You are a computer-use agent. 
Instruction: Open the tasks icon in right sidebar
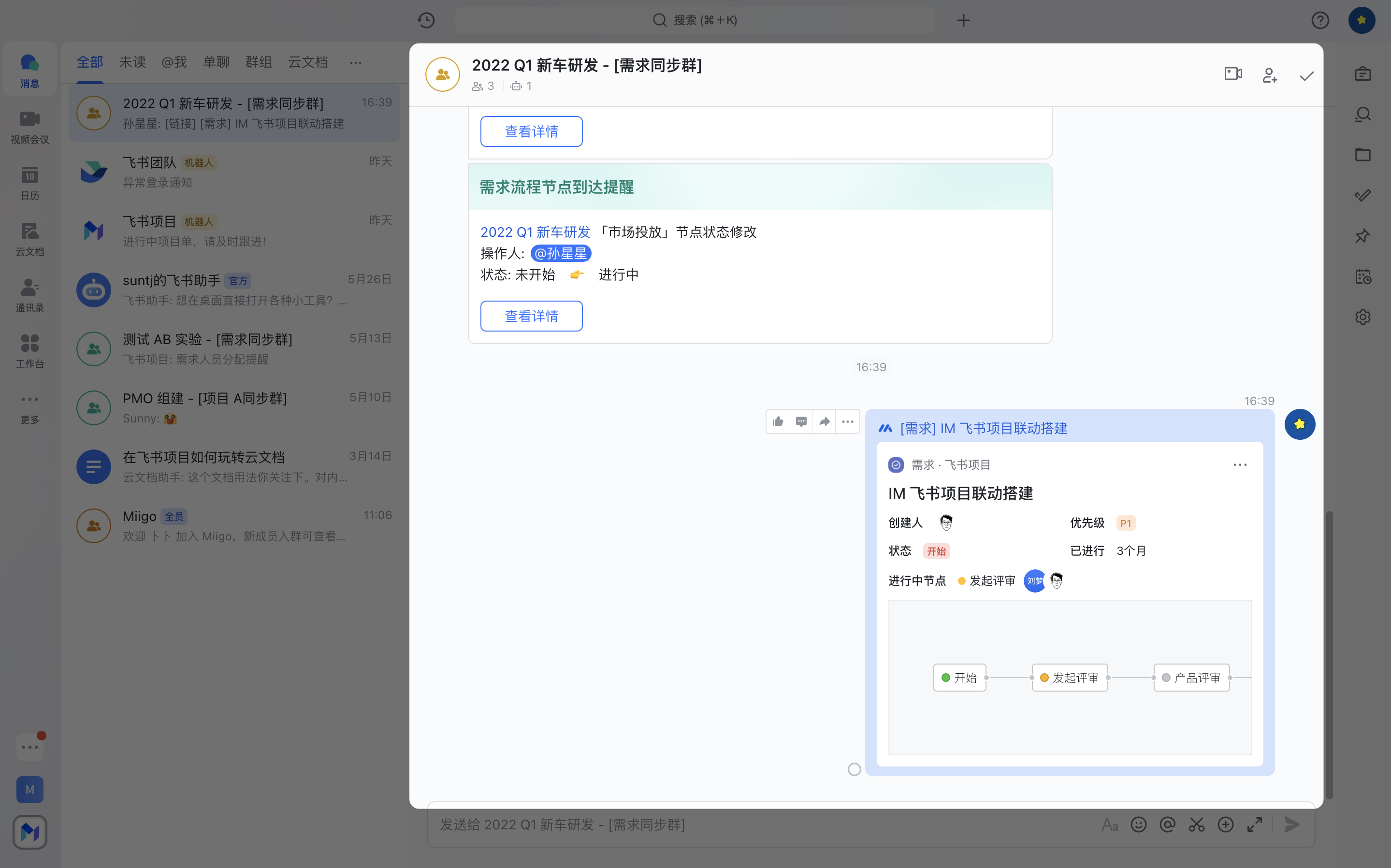tap(1362, 195)
